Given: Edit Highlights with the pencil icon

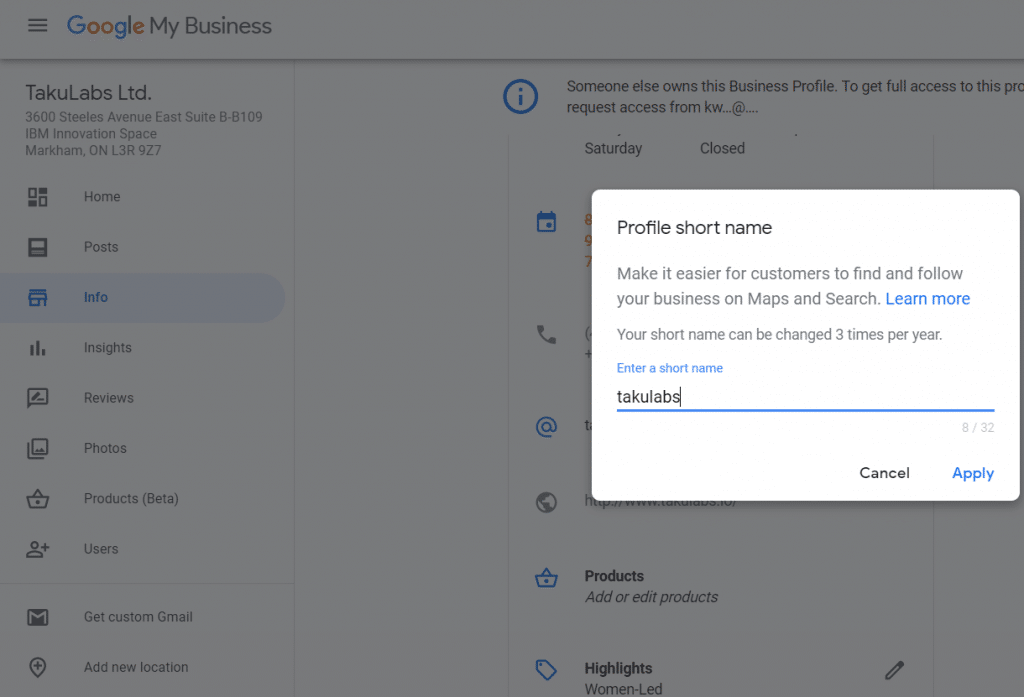Looking at the screenshot, I should [894, 670].
